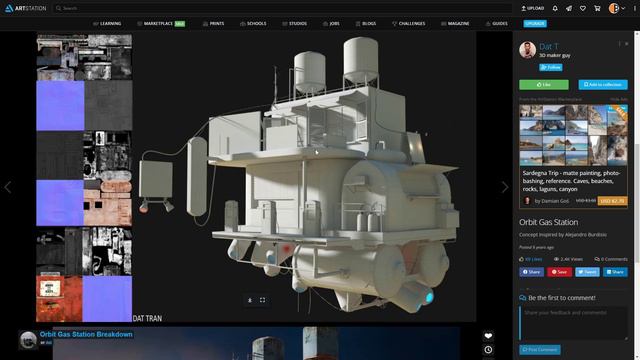Open the Magazine menu item
The width and height of the screenshot is (640, 360).
[455, 24]
